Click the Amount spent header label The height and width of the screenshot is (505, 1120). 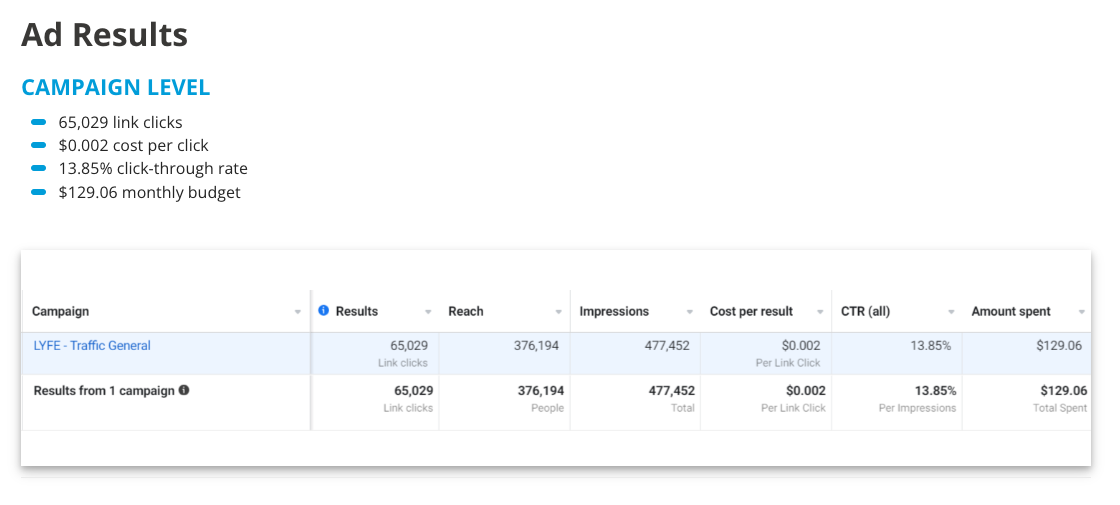(1011, 311)
